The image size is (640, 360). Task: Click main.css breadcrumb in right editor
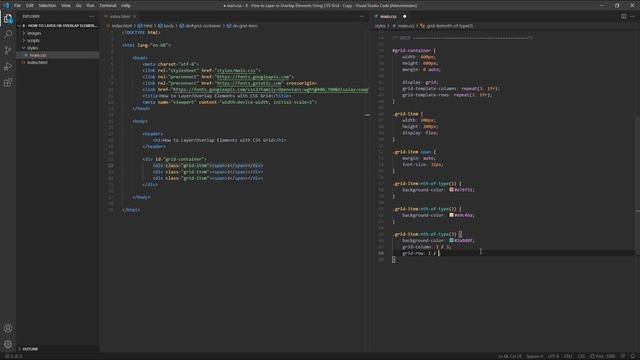coord(403,26)
